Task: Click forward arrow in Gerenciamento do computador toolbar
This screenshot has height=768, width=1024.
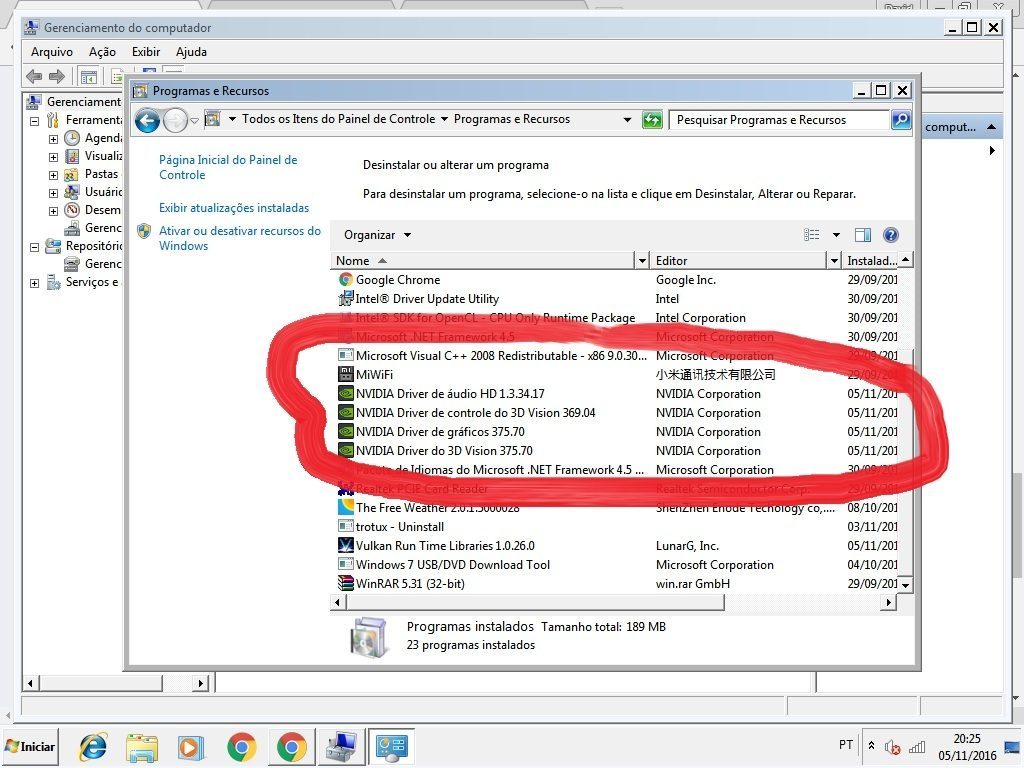Action: pos(57,76)
